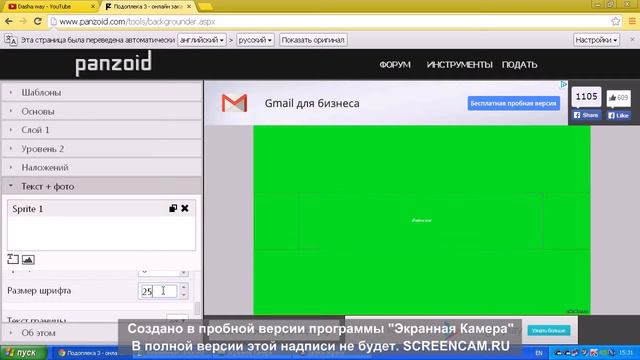Open ФОРУМ in the site menu
This screenshot has width=640, height=360.
click(x=395, y=64)
